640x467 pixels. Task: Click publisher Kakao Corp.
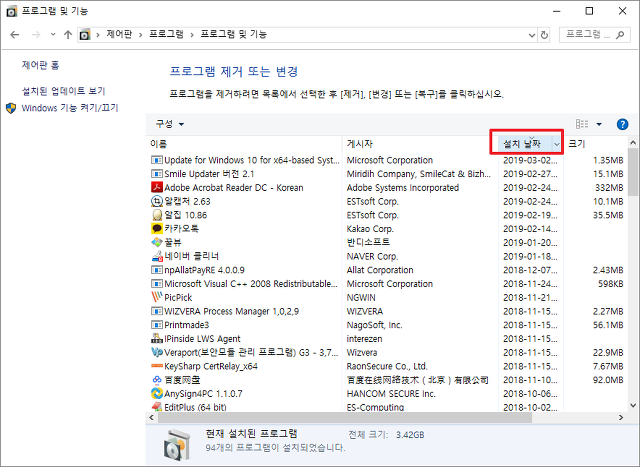[x=370, y=229]
